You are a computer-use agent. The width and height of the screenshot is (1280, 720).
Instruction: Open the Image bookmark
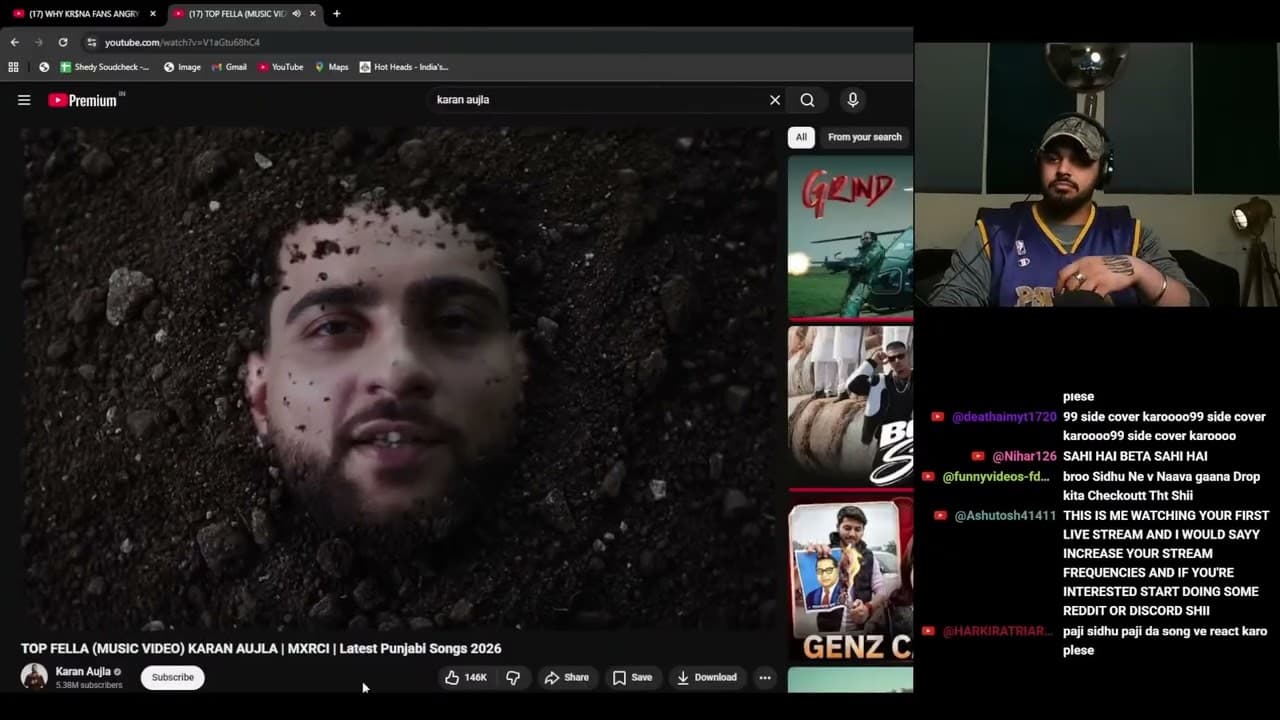pyautogui.click(x=182, y=67)
